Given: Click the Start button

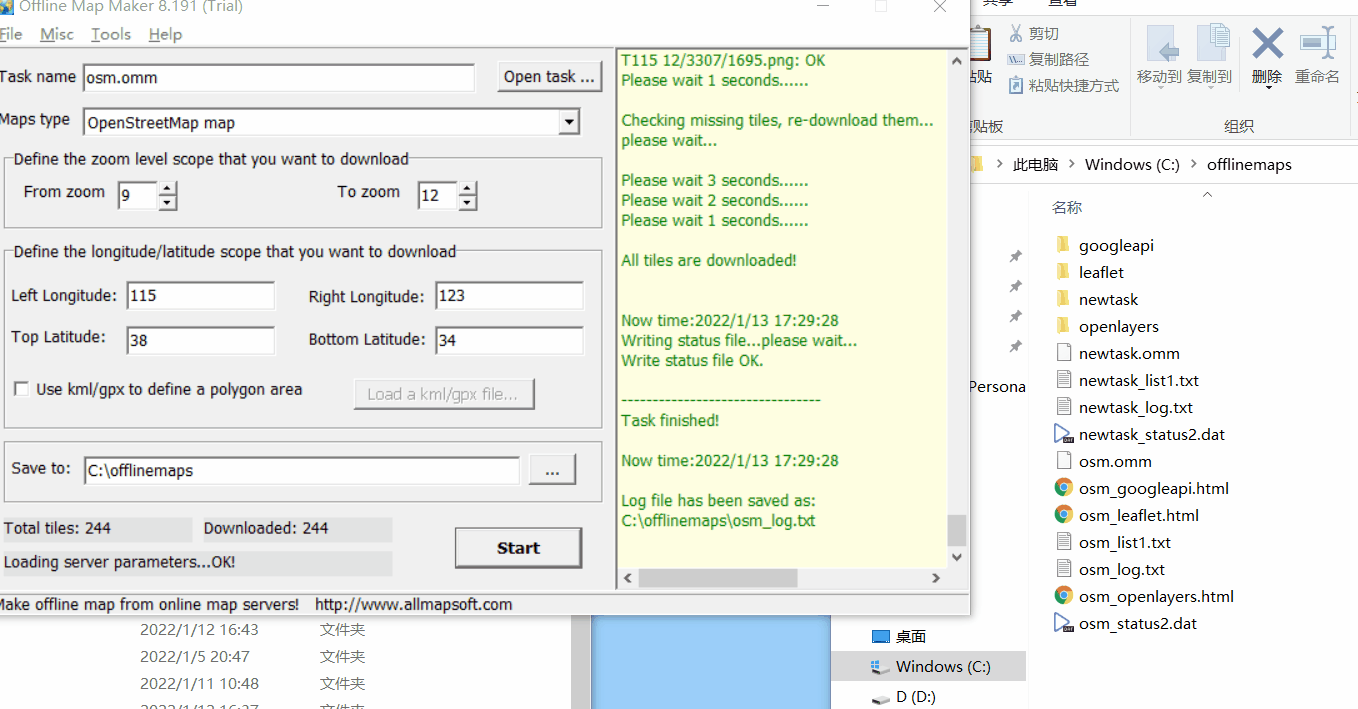Looking at the screenshot, I should tap(518, 548).
